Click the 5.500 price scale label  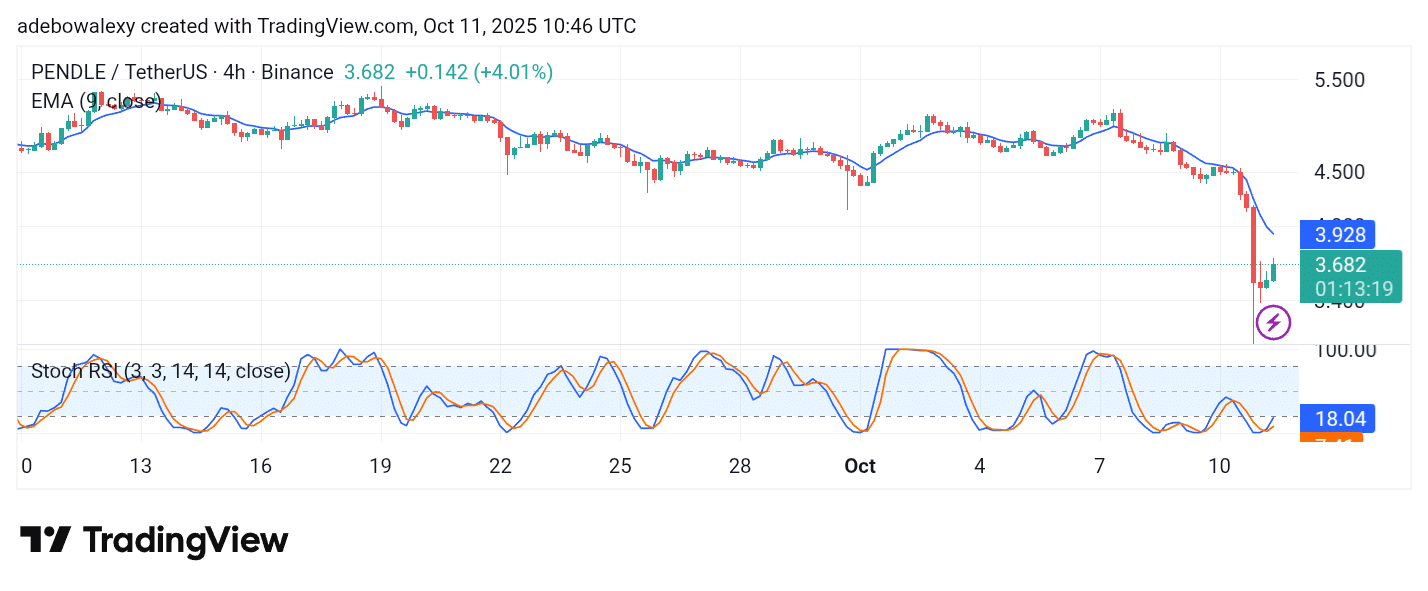(1339, 80)
